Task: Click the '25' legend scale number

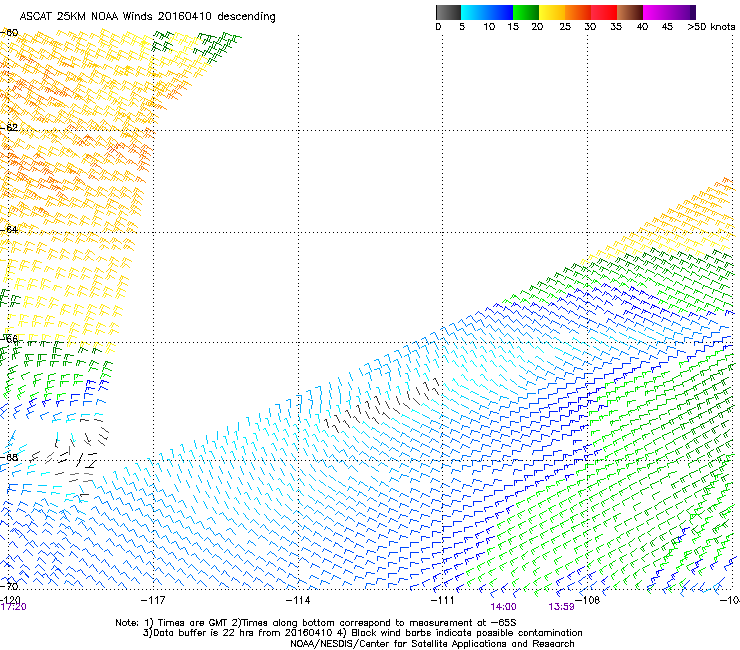Action: point(565,27)
